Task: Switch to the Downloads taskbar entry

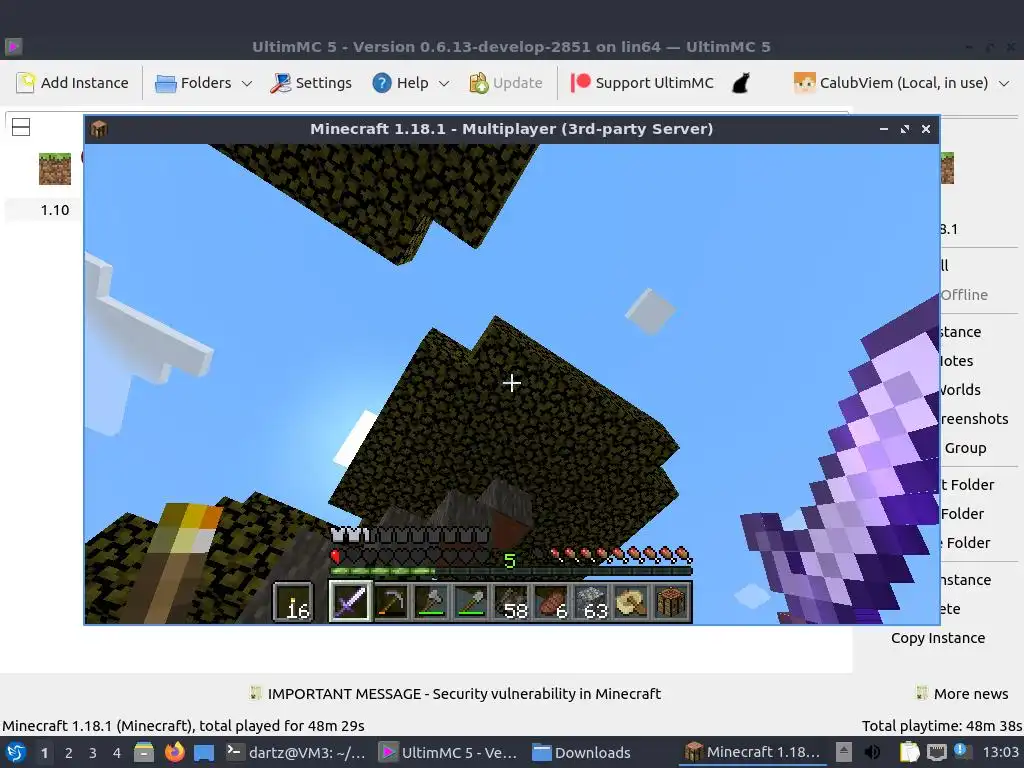Action: pos(581,752)
